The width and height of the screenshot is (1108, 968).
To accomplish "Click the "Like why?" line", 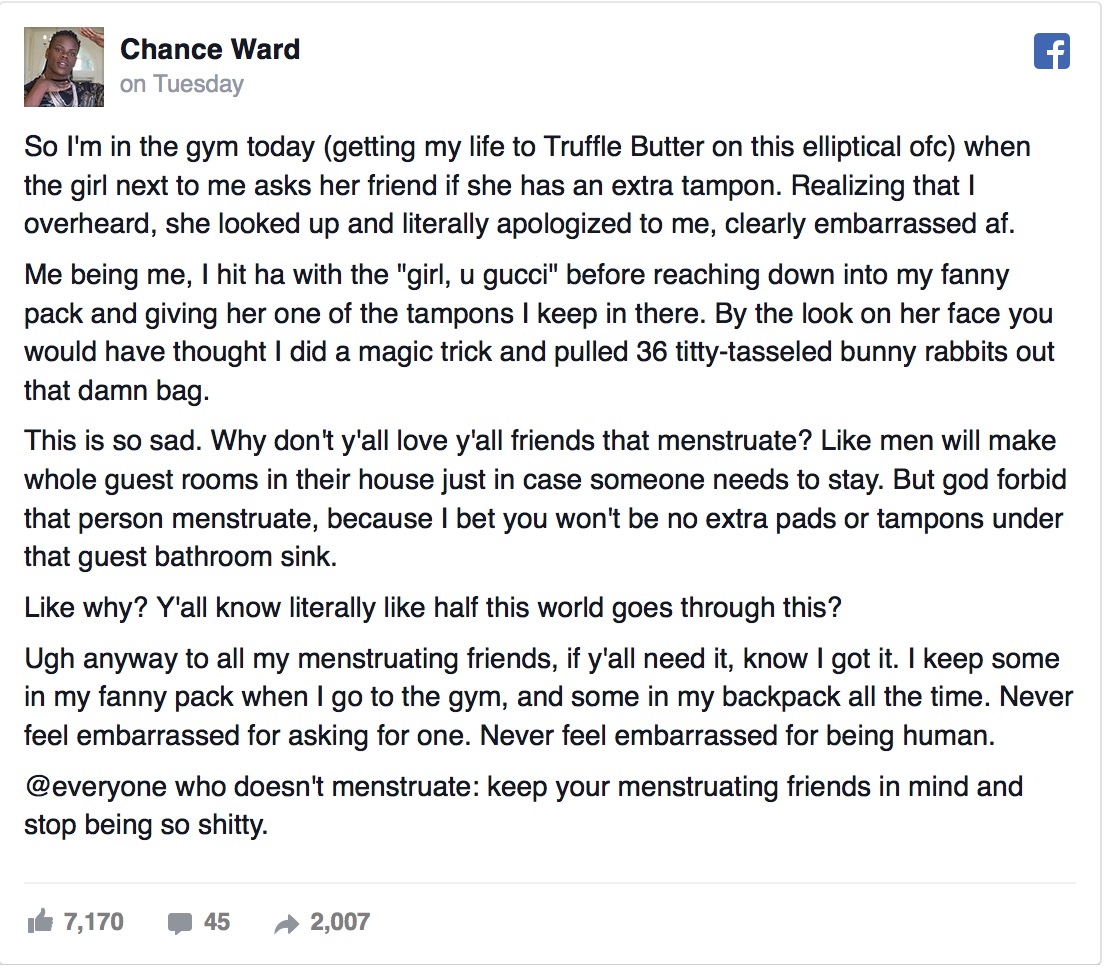I will tap(432, 608).
